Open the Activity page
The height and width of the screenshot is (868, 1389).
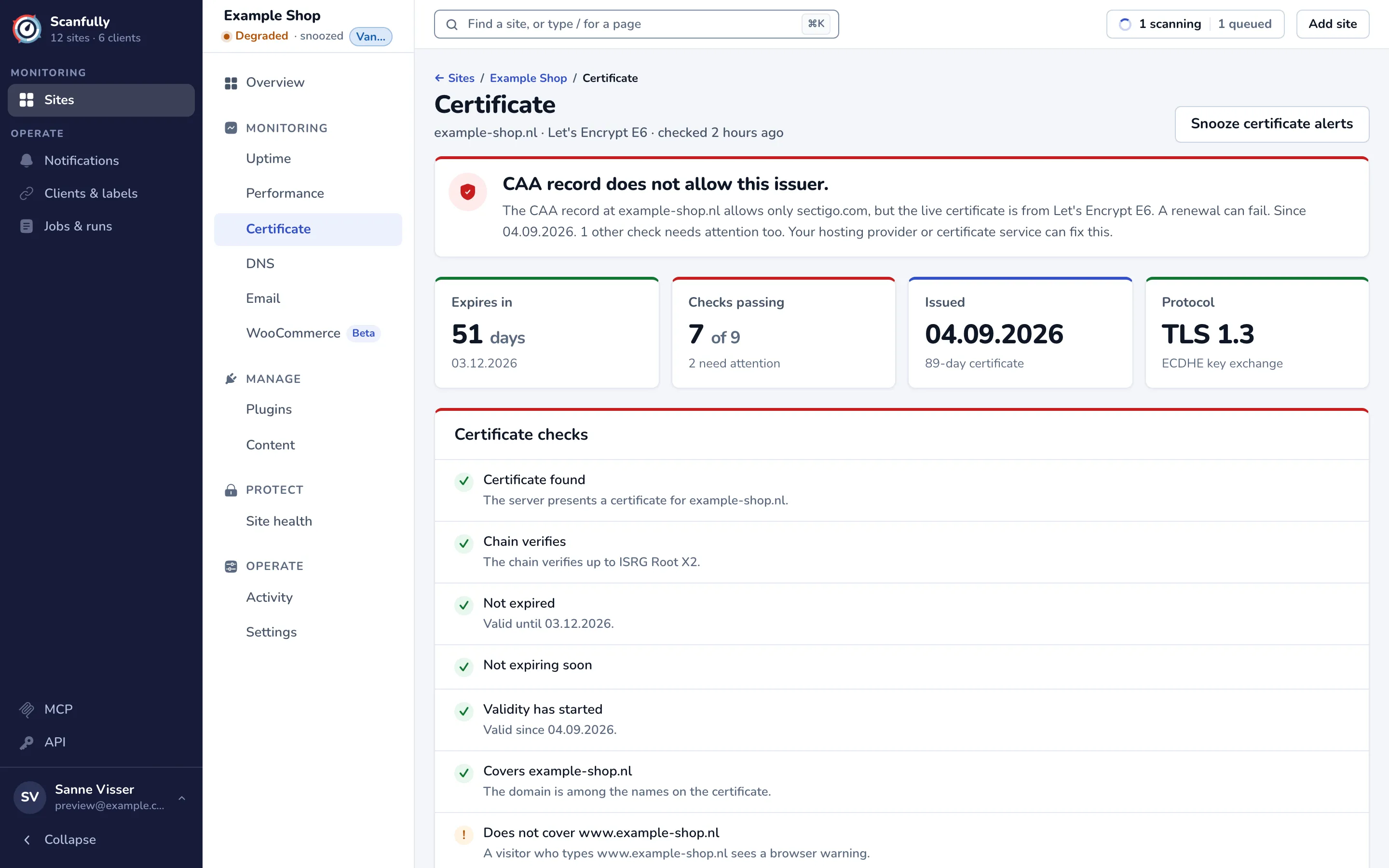coord(308,597)
